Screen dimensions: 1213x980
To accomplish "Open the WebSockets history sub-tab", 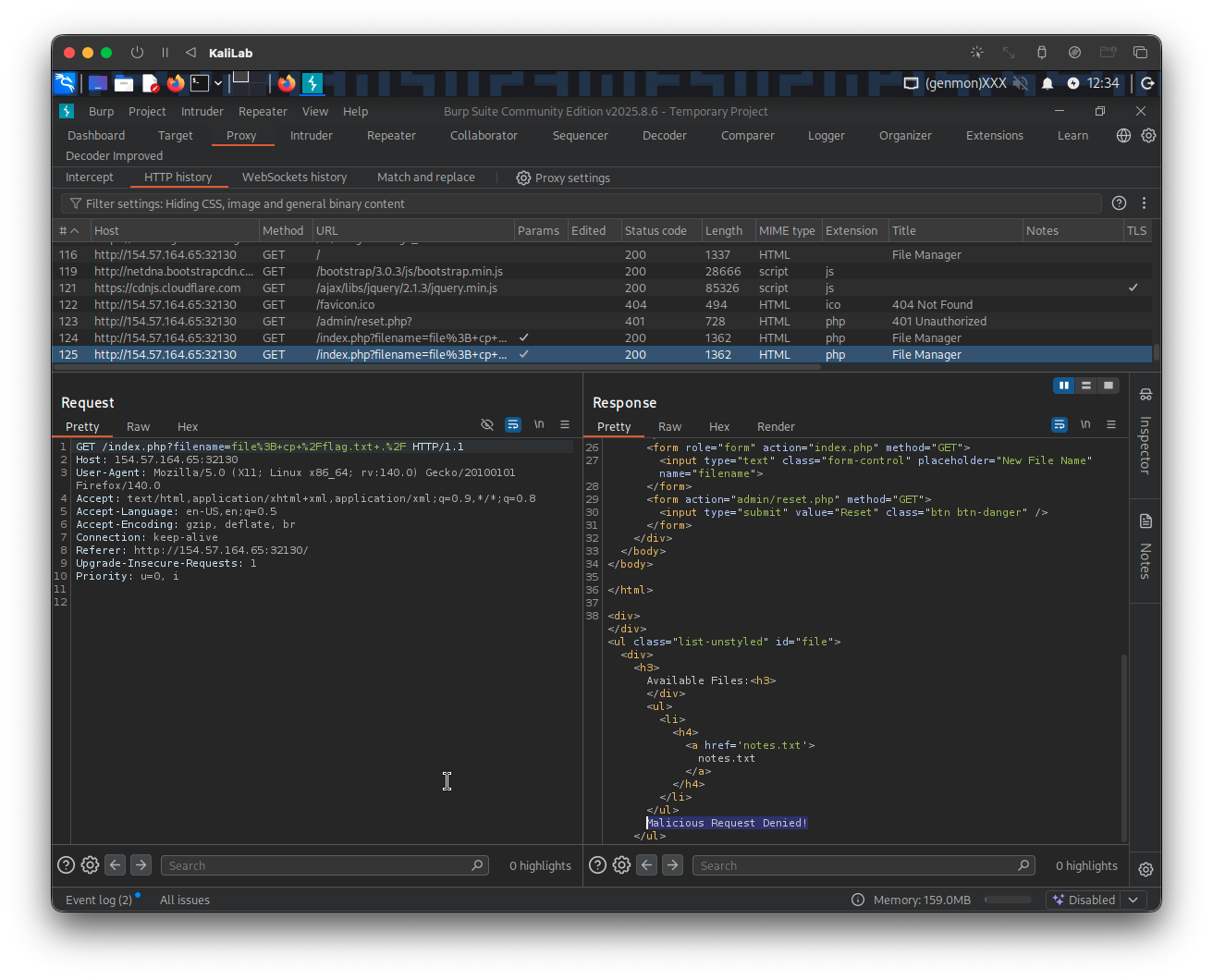I will coord(294,178).
